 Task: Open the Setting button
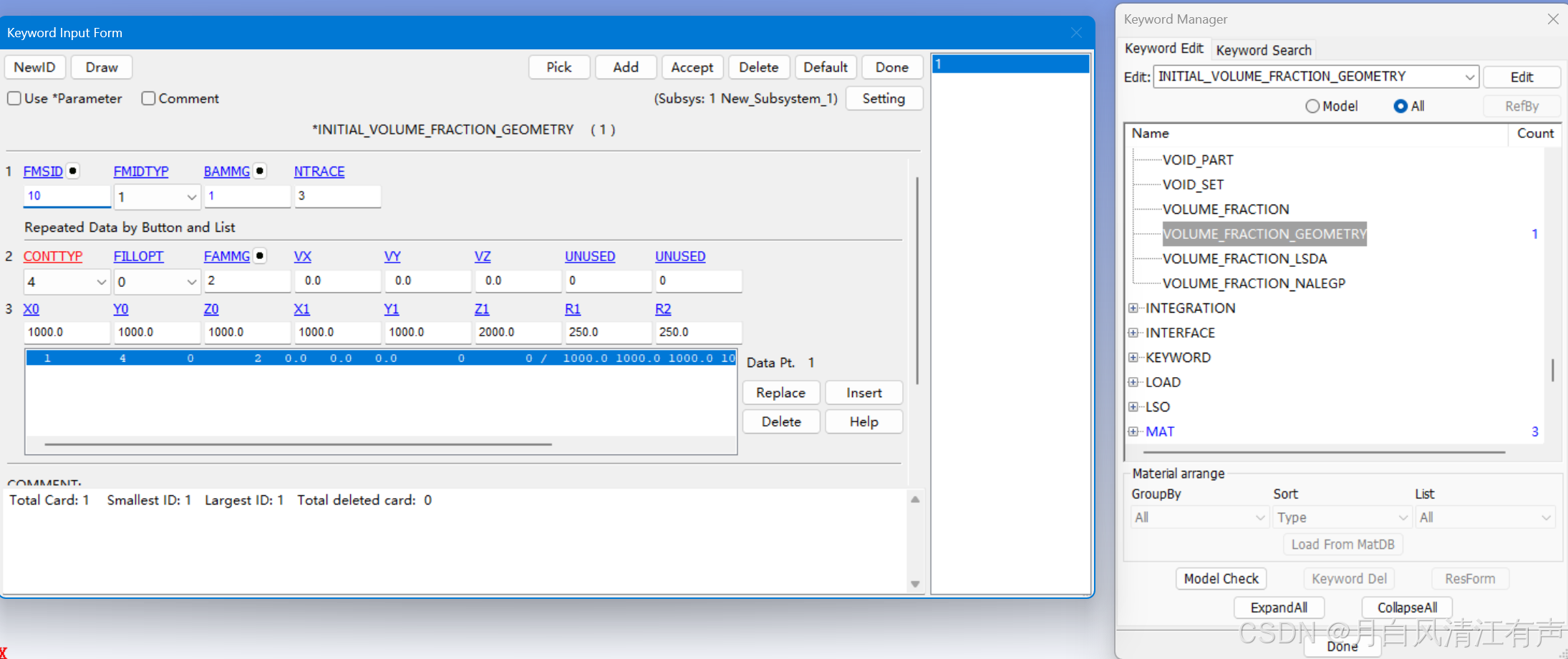tap(884, 99)
